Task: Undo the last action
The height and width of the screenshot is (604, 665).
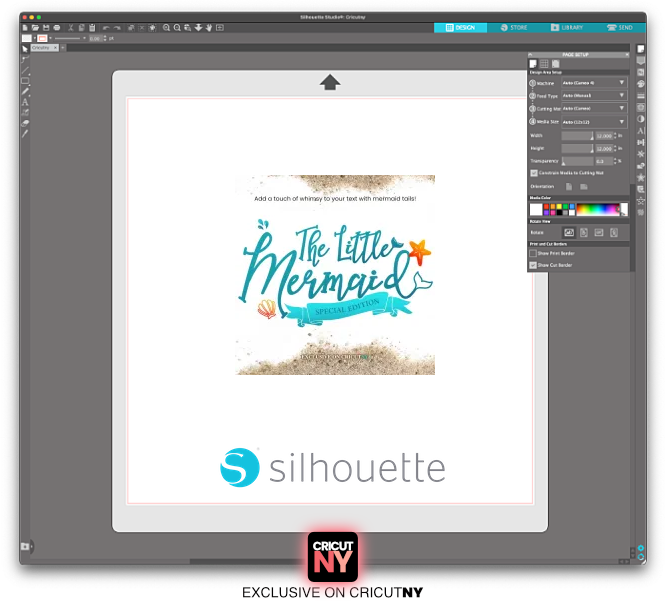Action: point(106,28)
